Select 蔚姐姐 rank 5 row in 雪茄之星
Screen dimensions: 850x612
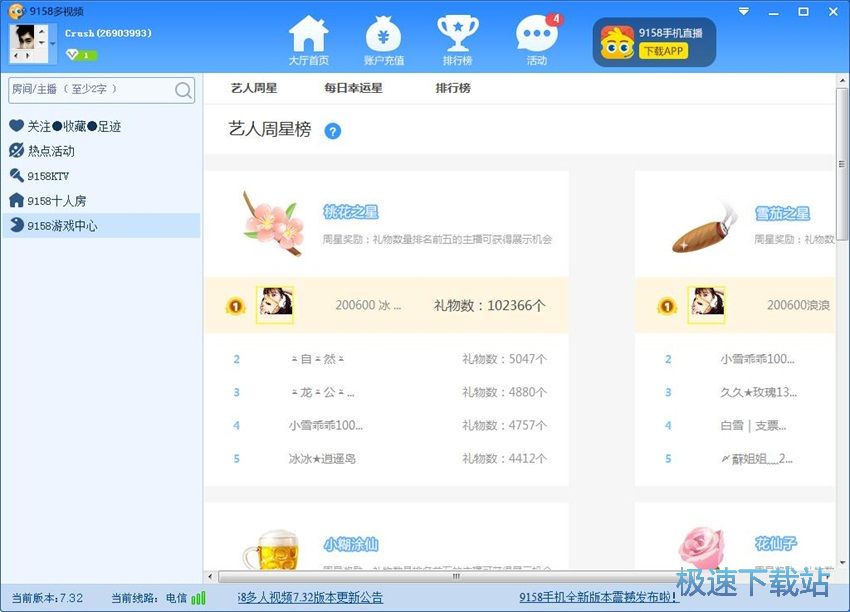pyautogui.click(x=757, y=459)
